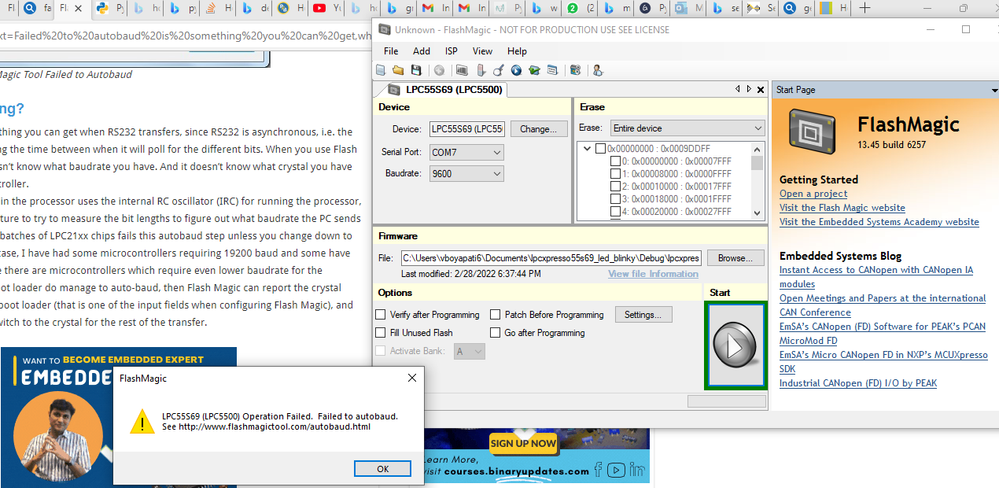The image size is (999, 488).
Task: Open Visit the Embedded Systems Academy website
Action: [879, 222]
